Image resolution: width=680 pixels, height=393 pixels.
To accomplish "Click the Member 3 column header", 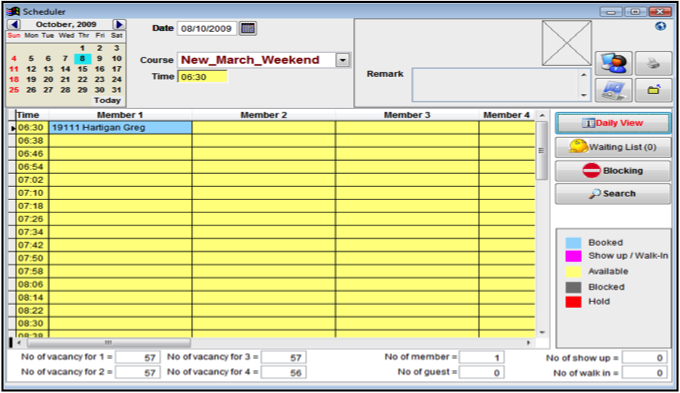I will pyautogui.click(x=407, y=115).
